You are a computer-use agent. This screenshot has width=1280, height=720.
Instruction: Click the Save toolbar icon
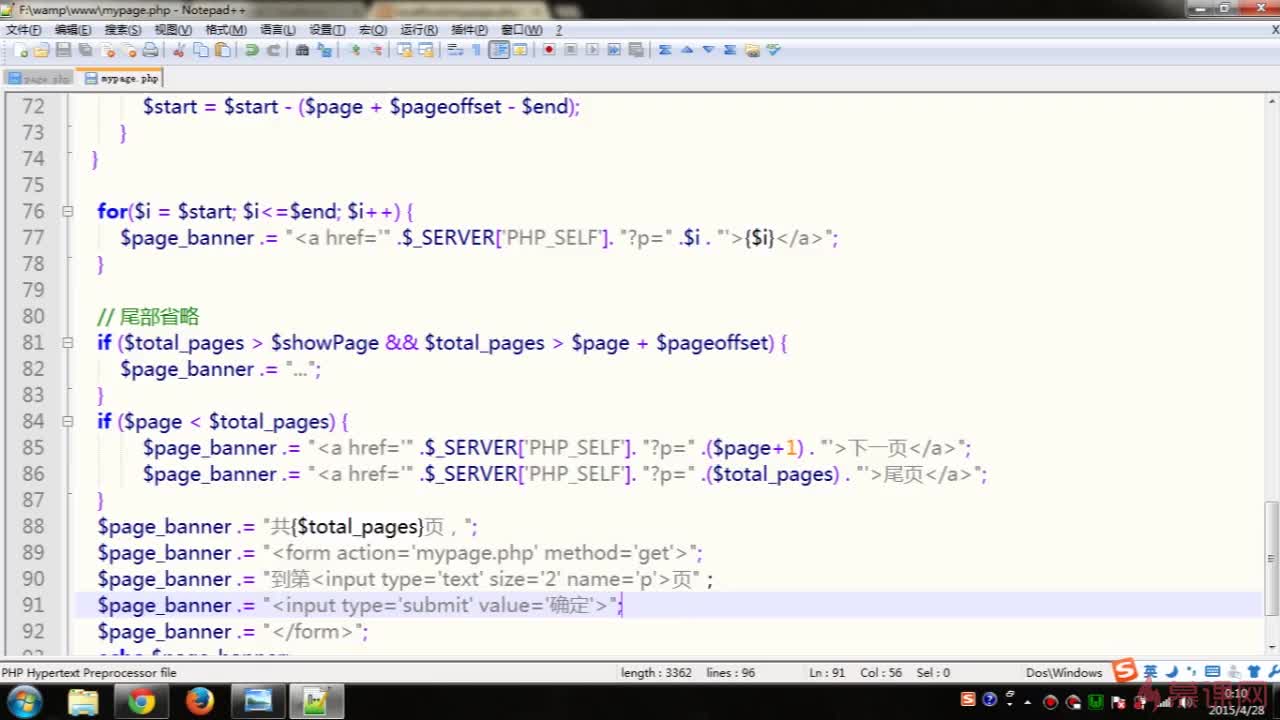click(x=63, y=50)
